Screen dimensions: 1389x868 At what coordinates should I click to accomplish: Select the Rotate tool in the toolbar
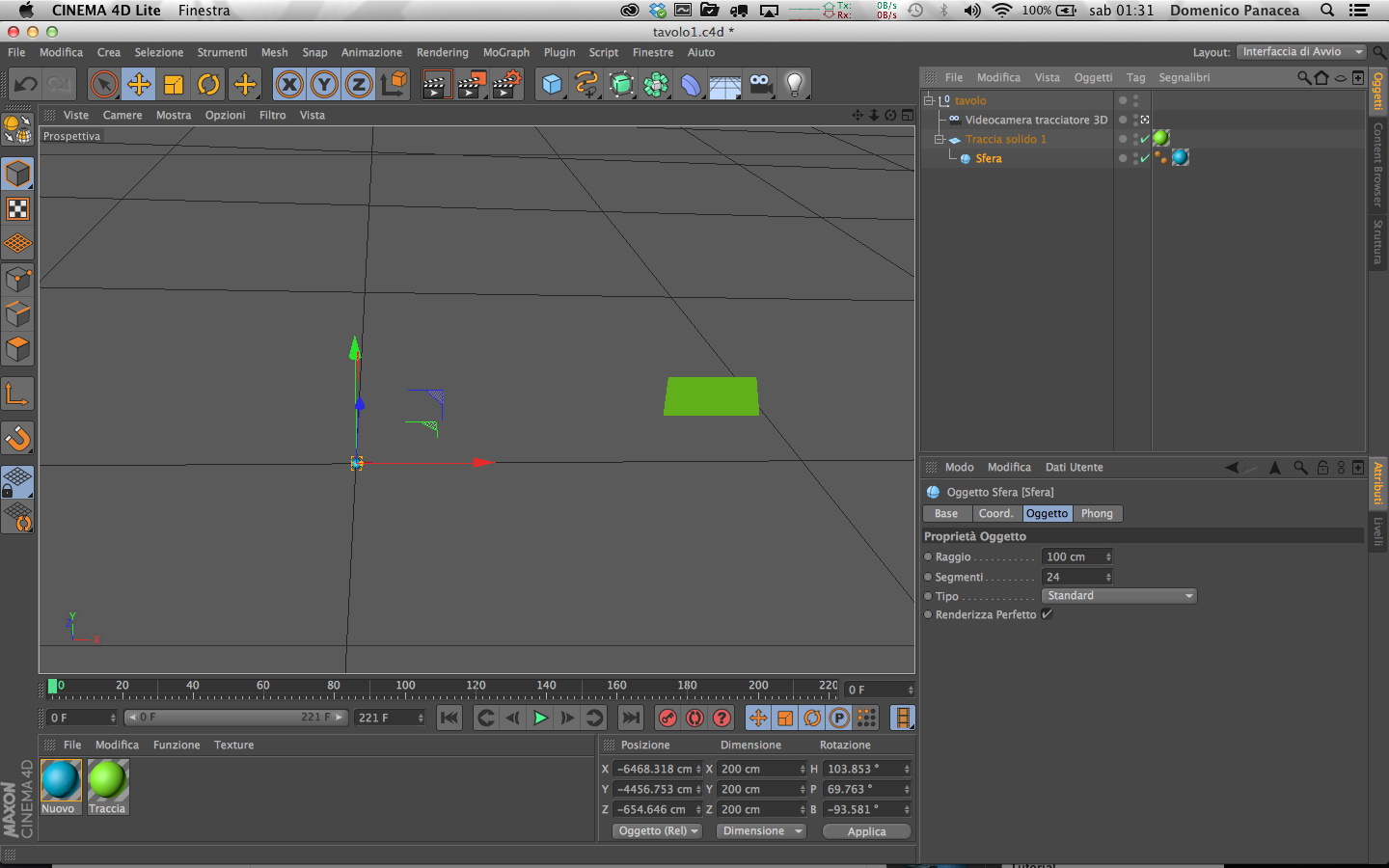pos(208,85)
